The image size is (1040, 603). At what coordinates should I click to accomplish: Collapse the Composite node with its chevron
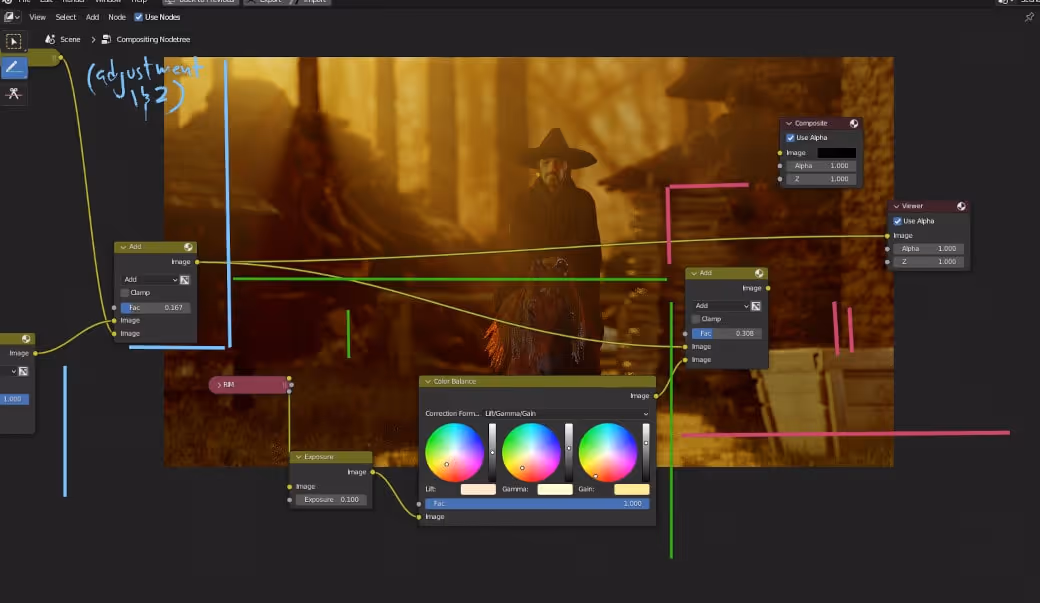(x=789, y=123)
